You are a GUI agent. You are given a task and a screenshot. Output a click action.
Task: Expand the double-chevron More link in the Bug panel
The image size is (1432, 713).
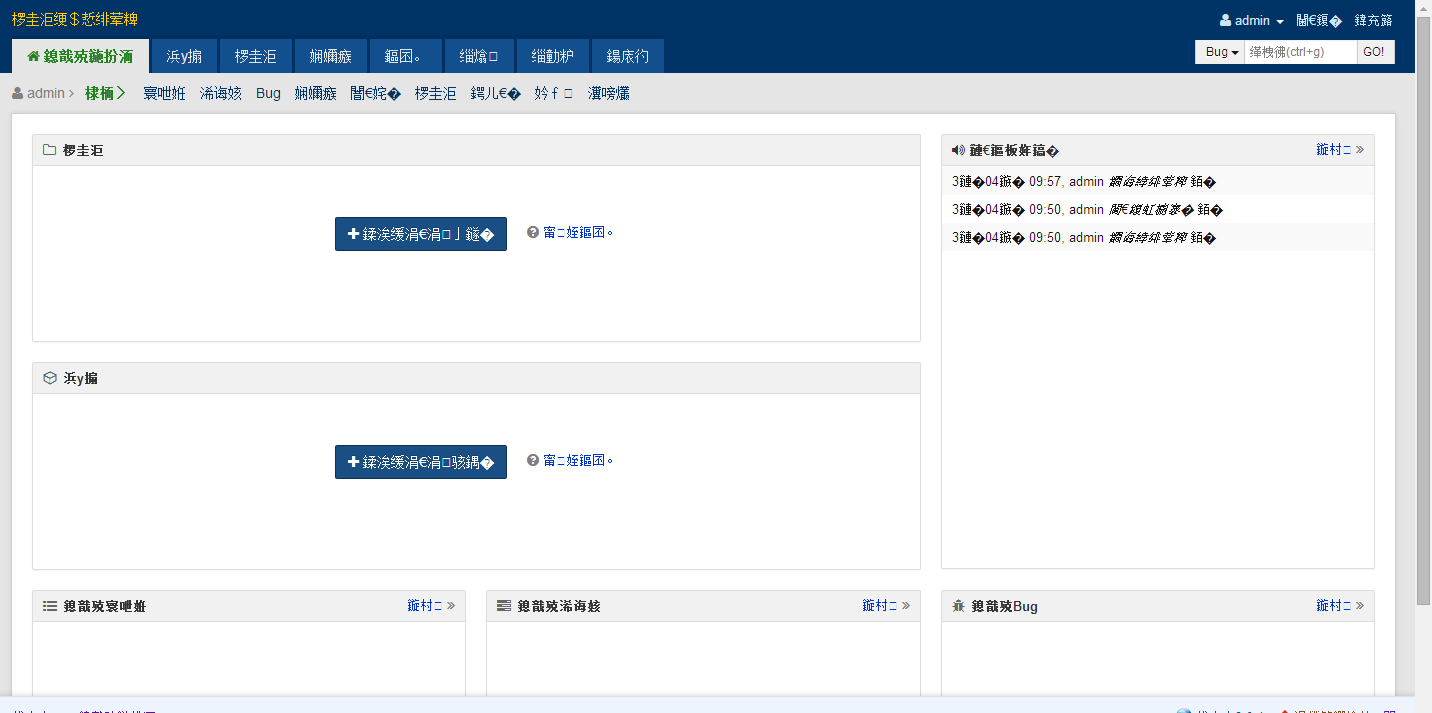pos(1340,606)
